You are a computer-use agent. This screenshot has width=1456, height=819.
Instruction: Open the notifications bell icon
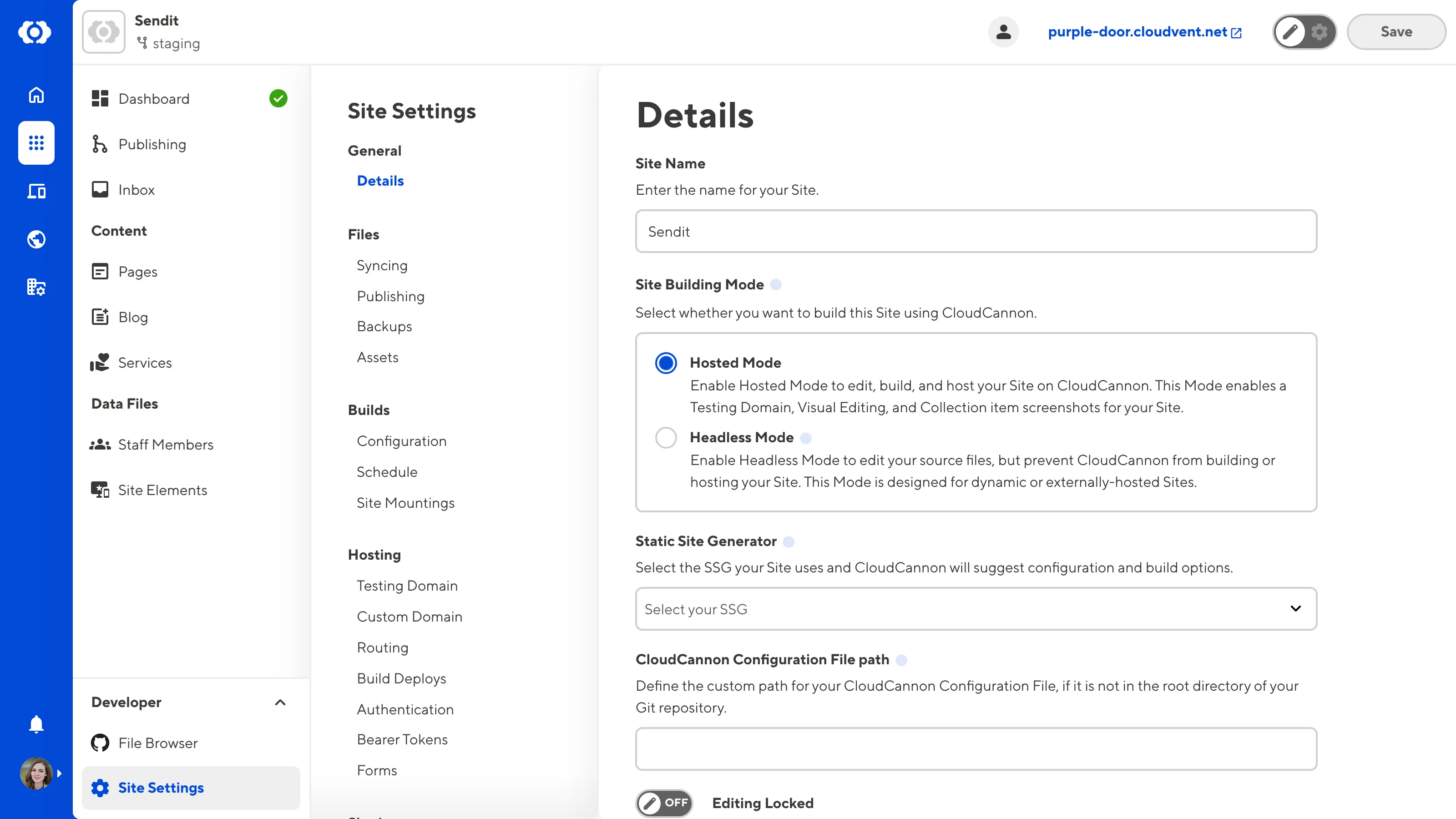[x=35, y=724]
